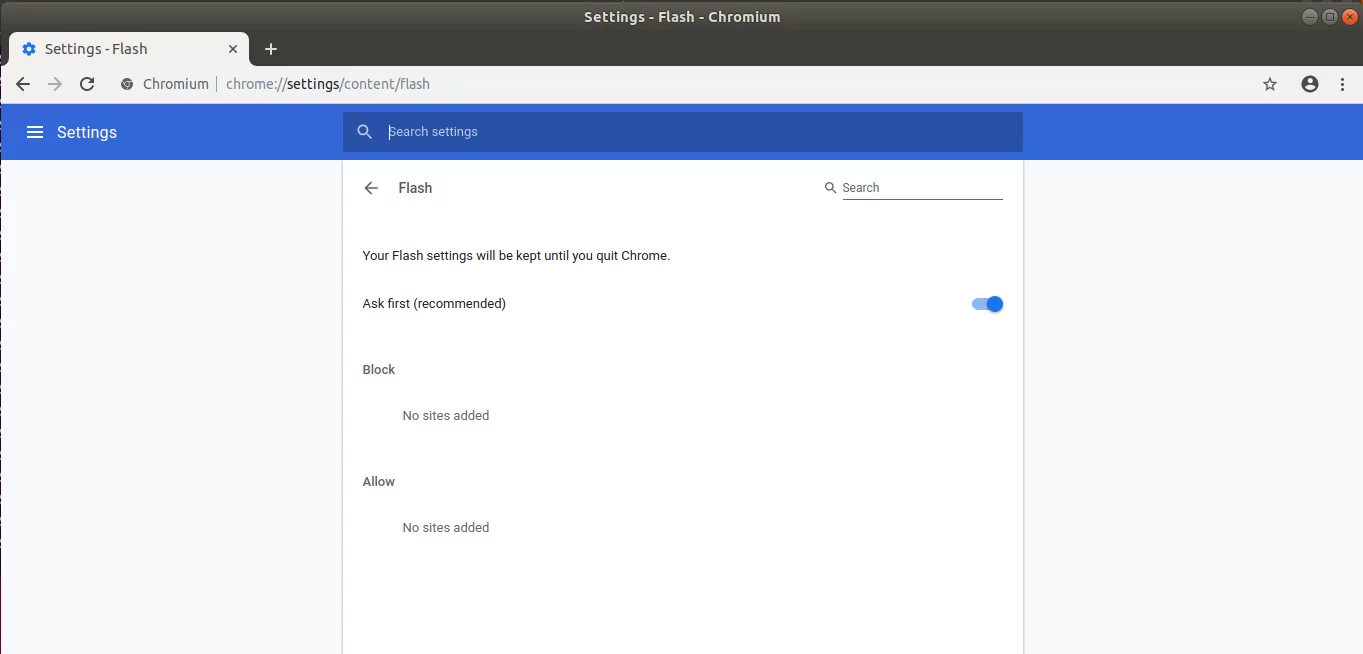
Task: Click the magnifier icon in Search settings bar
Action: [x=365, y=132]
